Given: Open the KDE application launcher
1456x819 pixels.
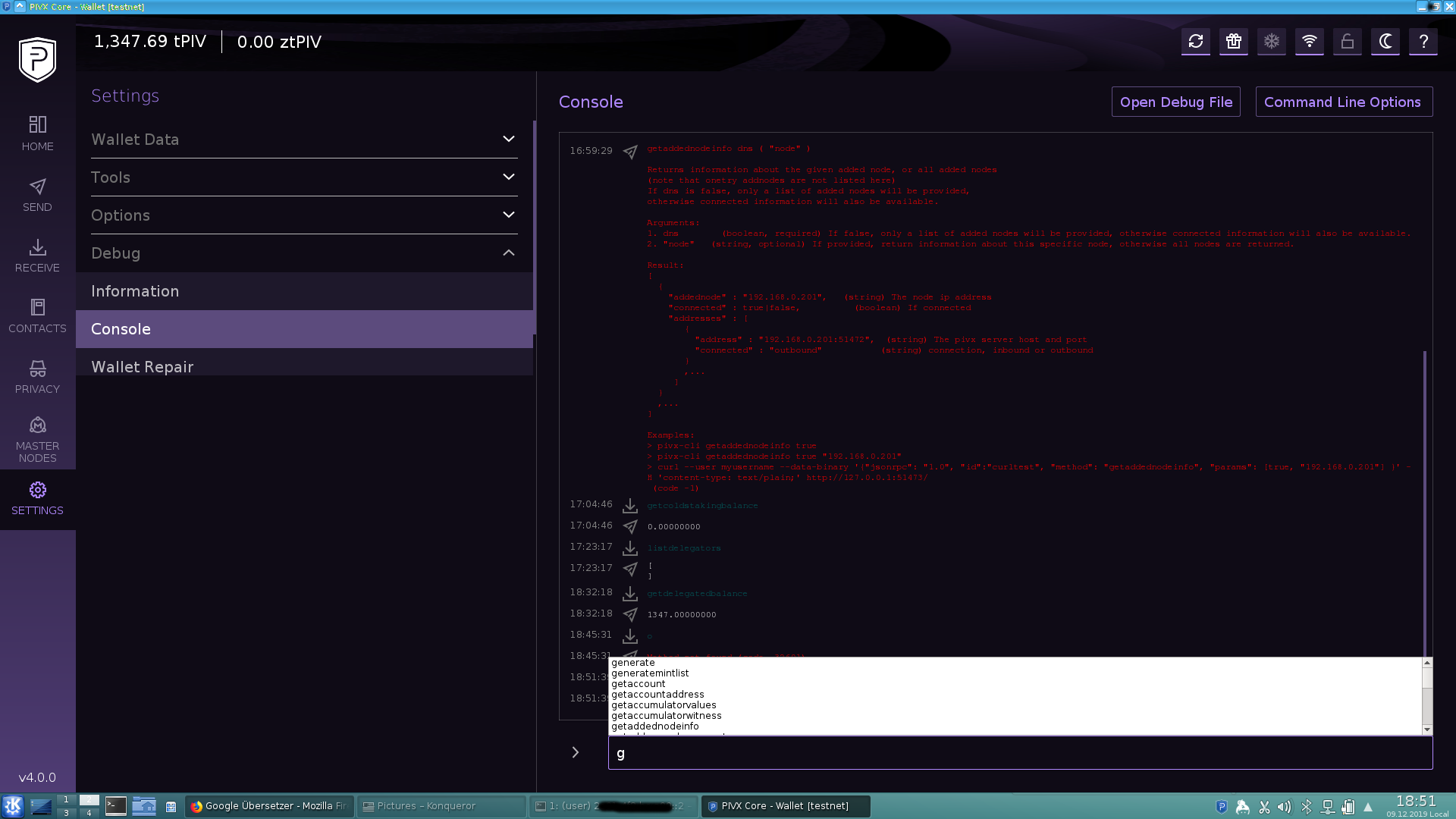Looking at the screenshot, I should (13, 806).
